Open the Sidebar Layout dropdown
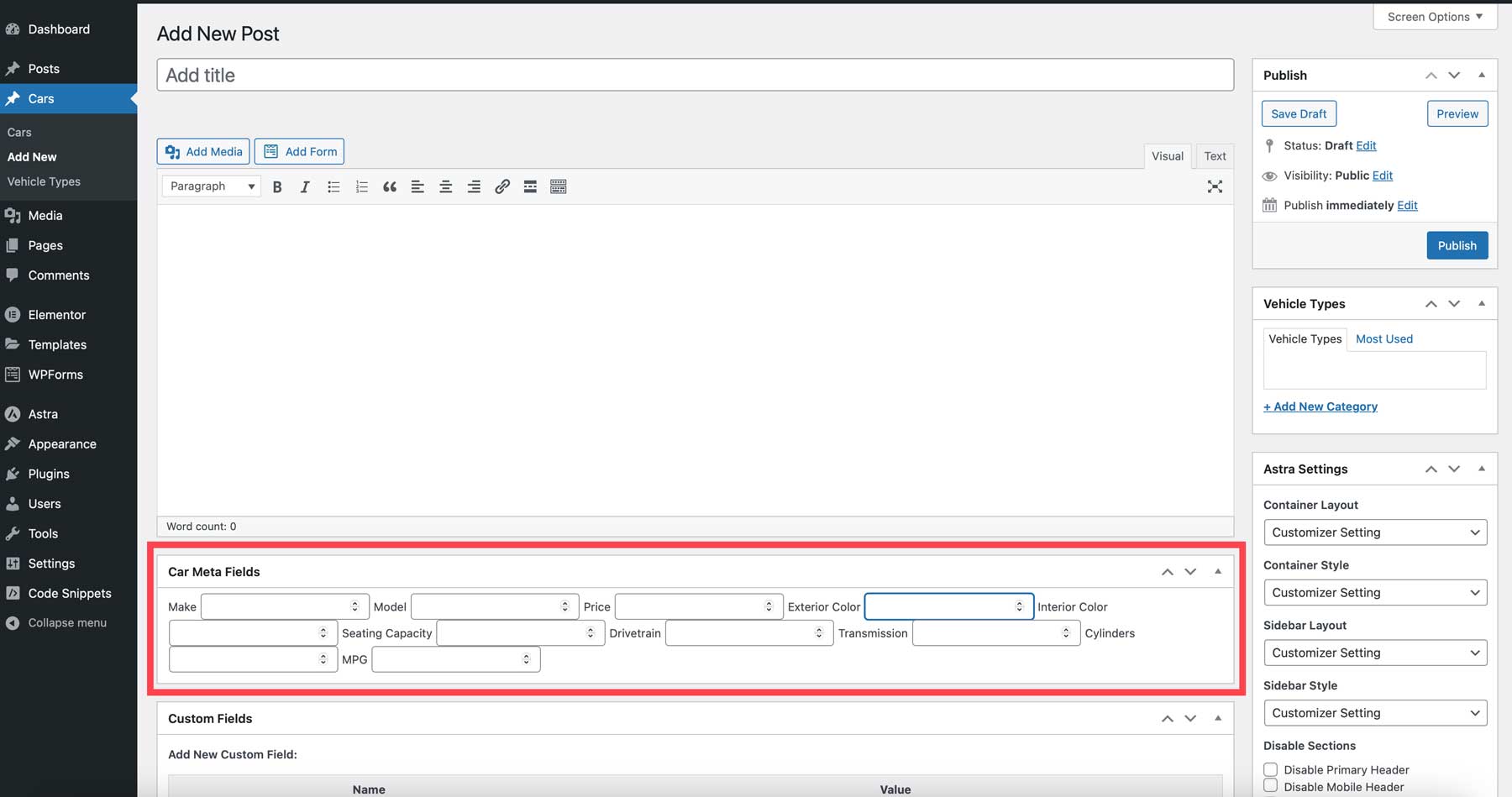The image size is (1512, 797). [1374, 653]
